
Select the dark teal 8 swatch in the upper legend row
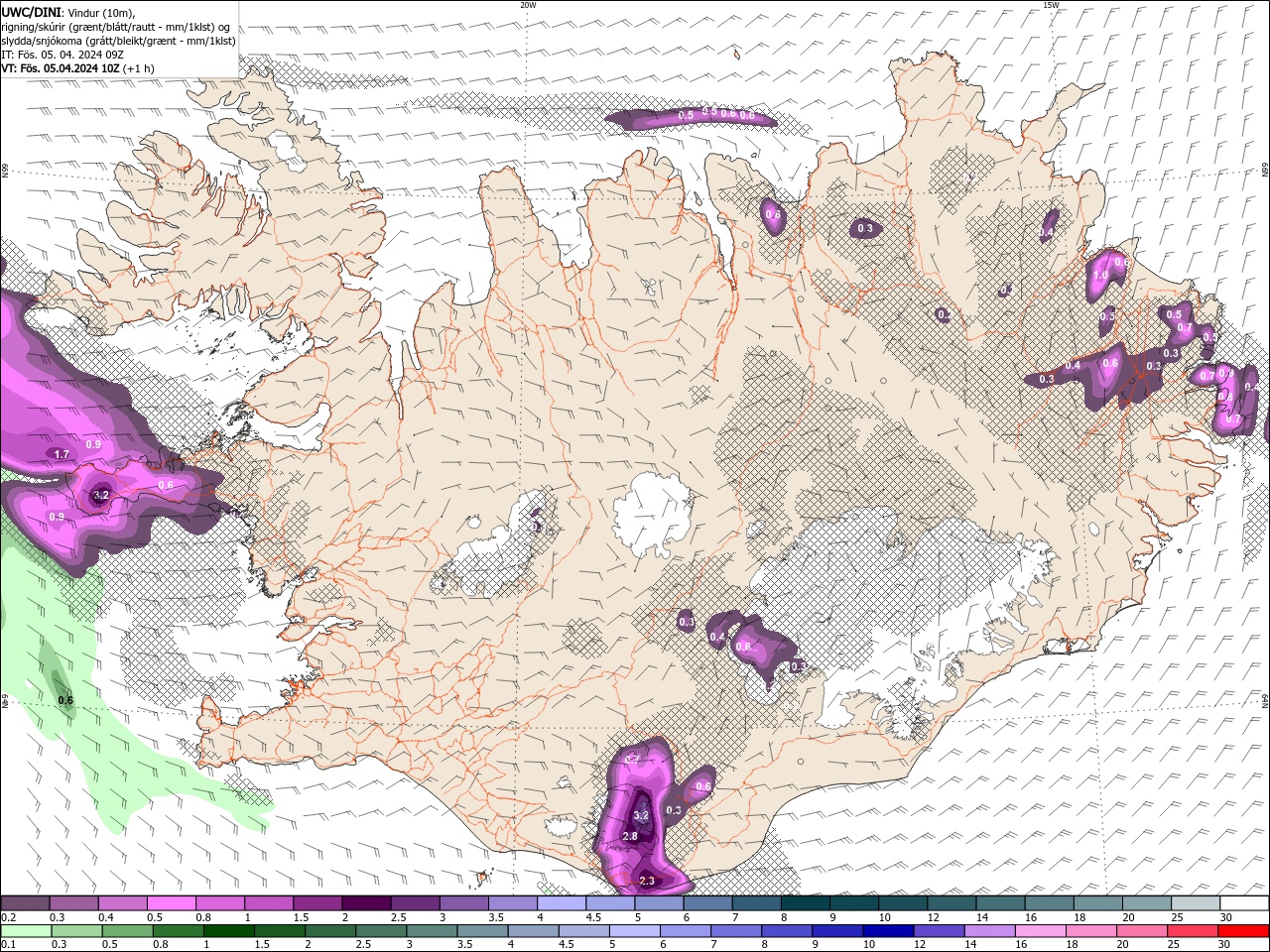tap(806, 902)
